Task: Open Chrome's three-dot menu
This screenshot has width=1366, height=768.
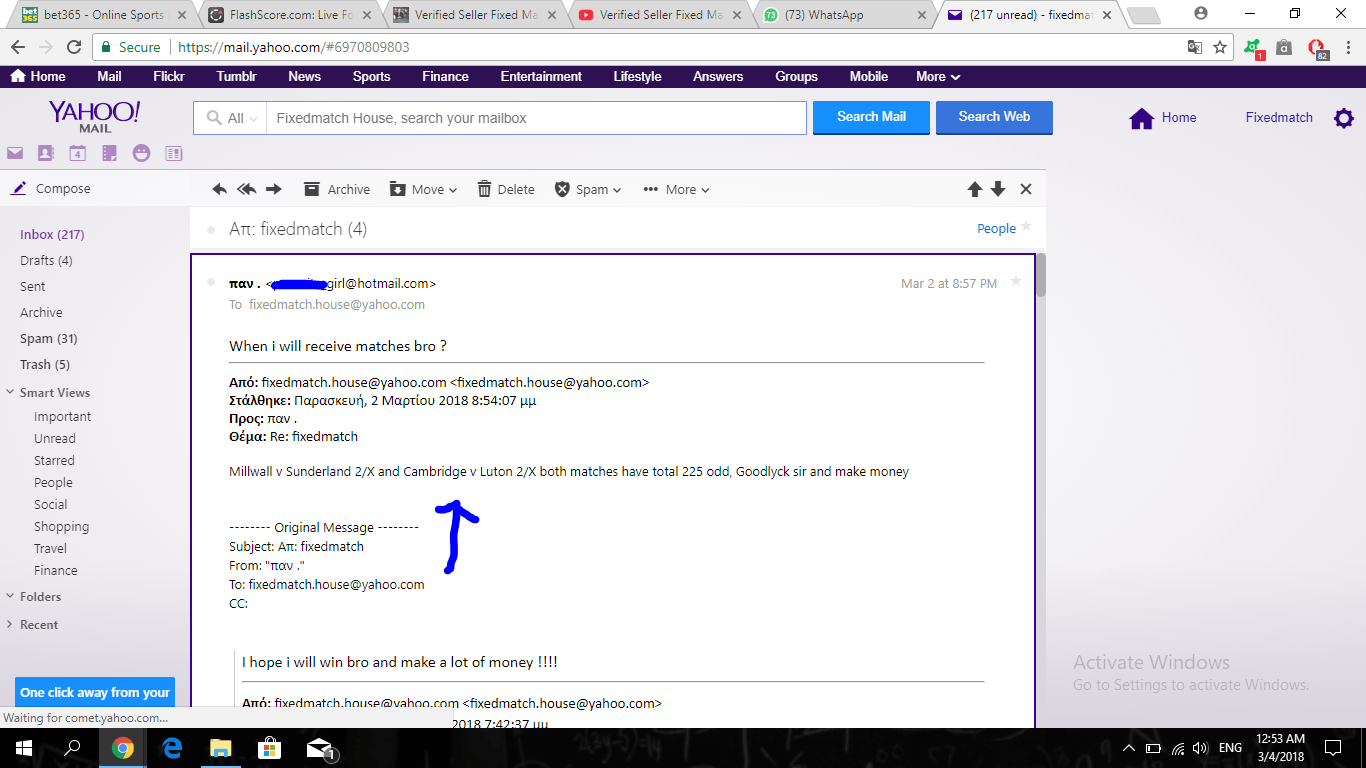Action: point(1346,47)
